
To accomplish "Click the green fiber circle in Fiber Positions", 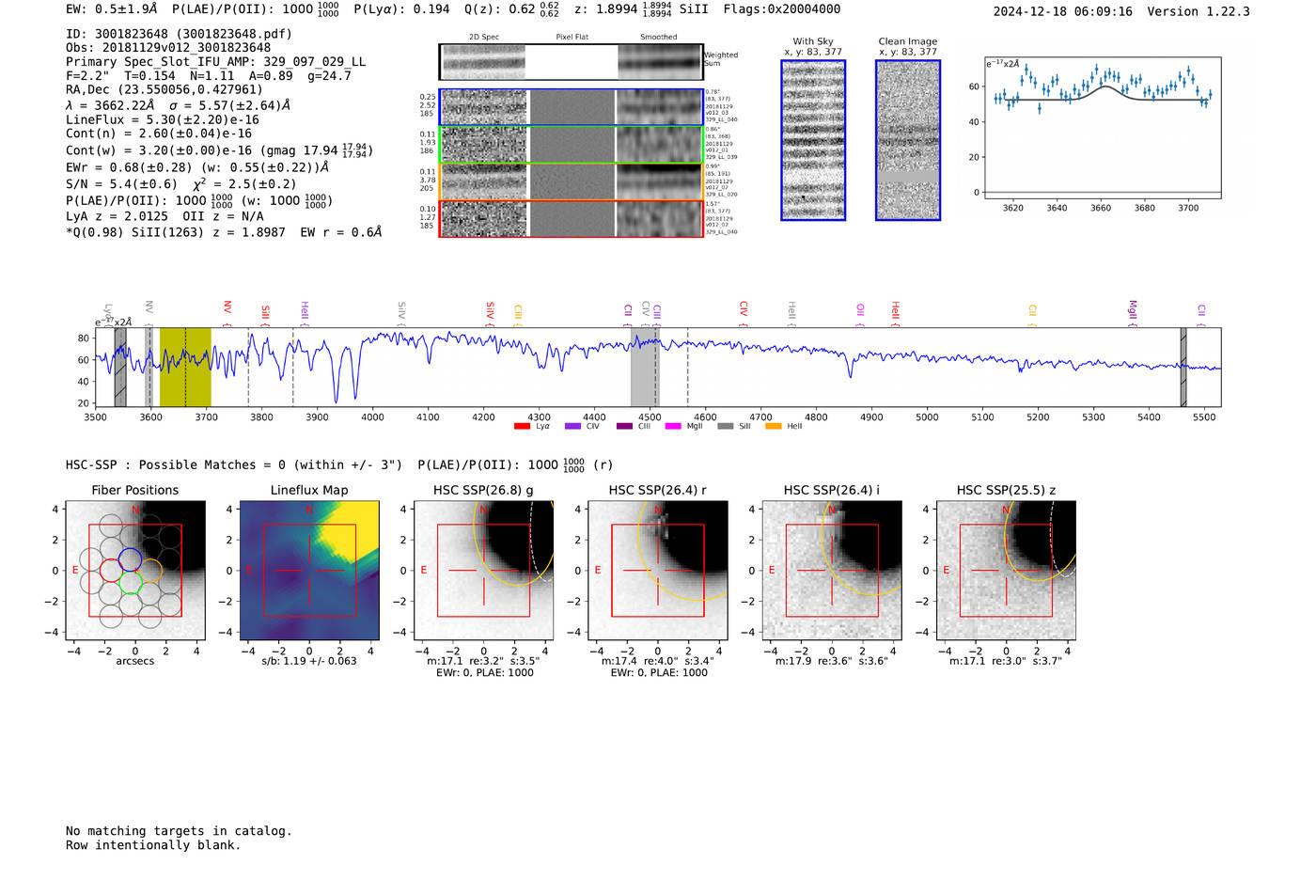I will click(130, 582).
